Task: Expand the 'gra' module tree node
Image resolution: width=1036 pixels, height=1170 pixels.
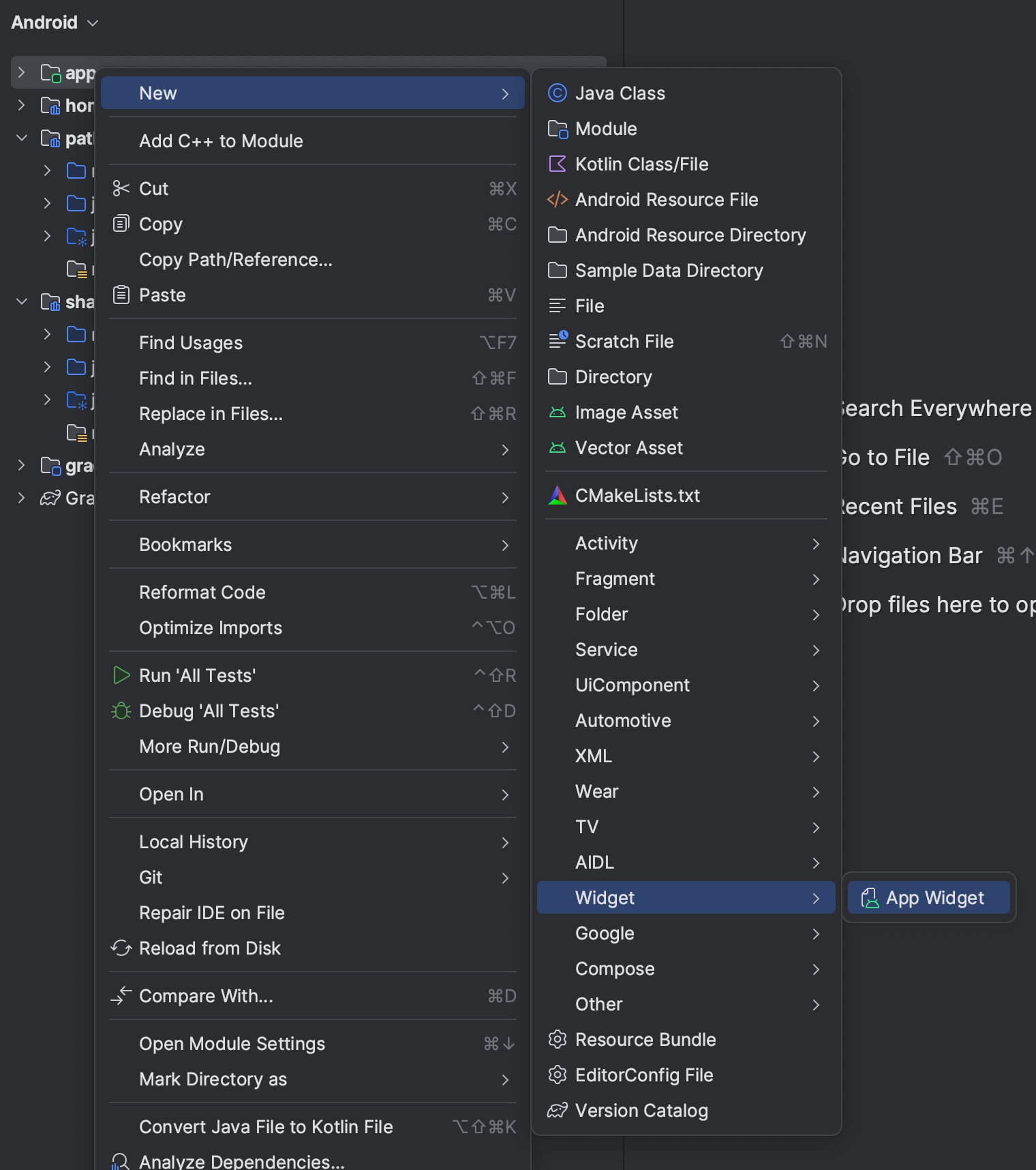Action: click(21, 465)
